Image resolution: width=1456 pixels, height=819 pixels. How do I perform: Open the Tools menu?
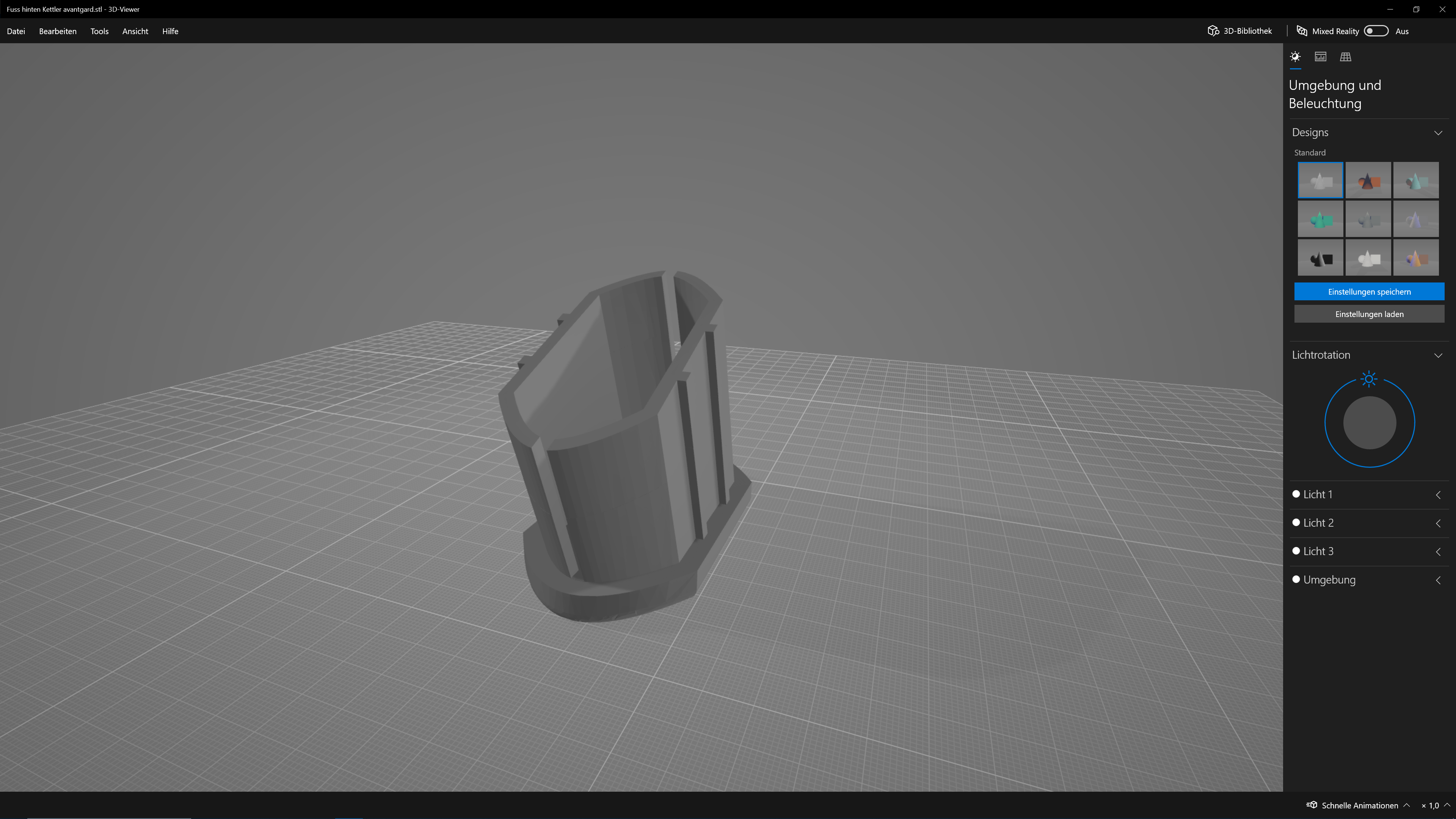pos(99,31)
